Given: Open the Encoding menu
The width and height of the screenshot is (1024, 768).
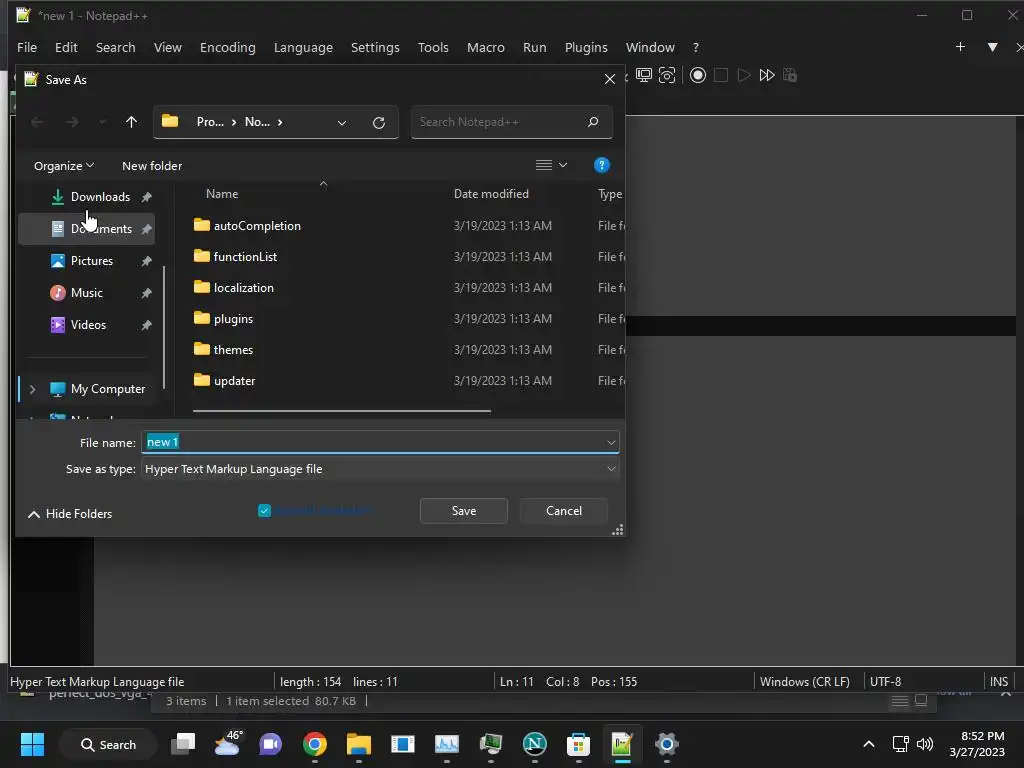Looking at the screenshot, I should click(x=227, y=48).
